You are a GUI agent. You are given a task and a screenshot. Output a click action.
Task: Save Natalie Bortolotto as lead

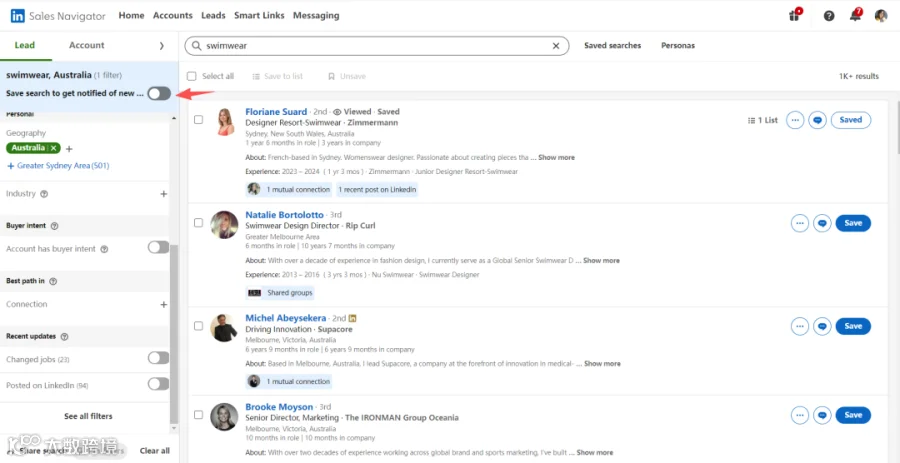click(853, 223)
